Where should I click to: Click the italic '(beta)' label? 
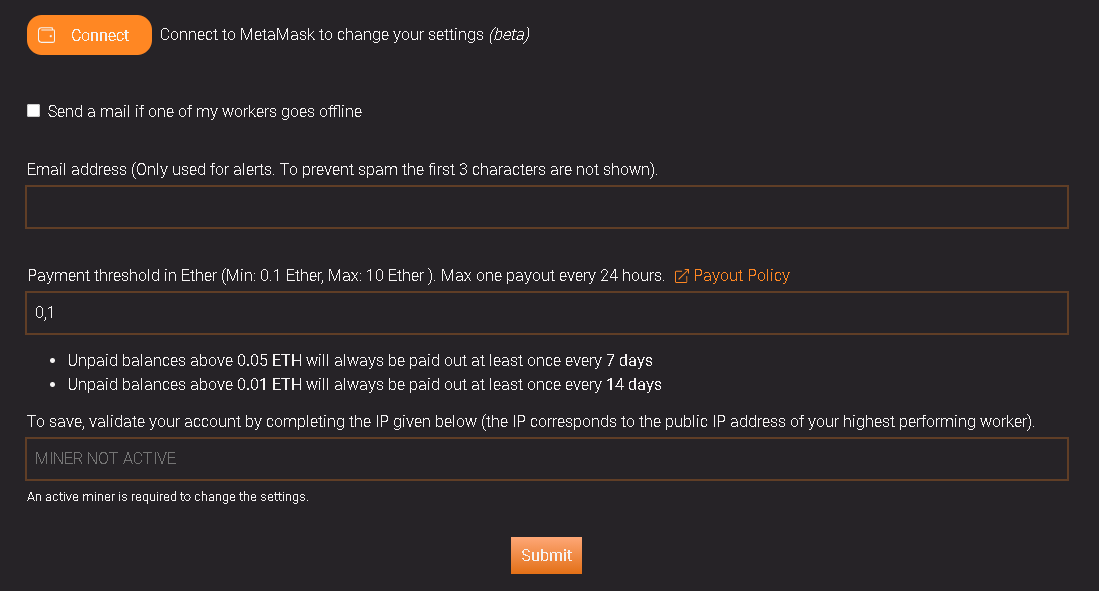509,35
